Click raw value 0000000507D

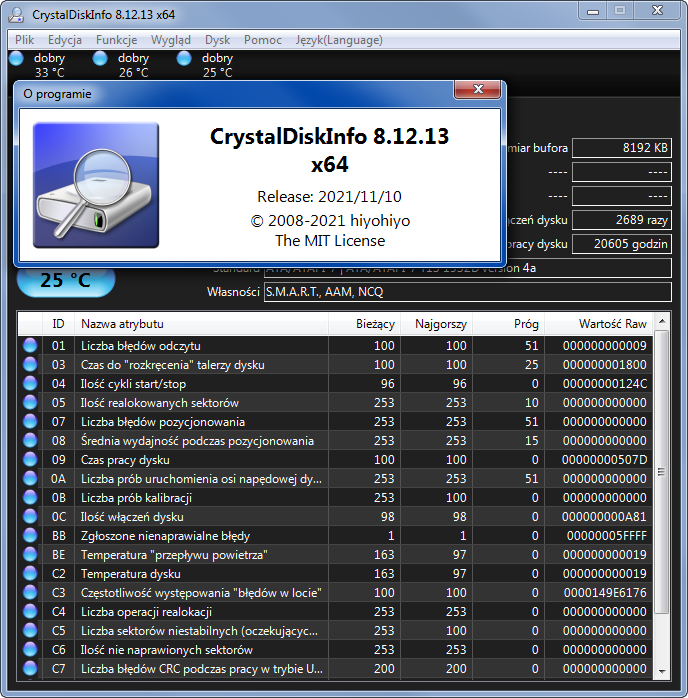point(604,459)
